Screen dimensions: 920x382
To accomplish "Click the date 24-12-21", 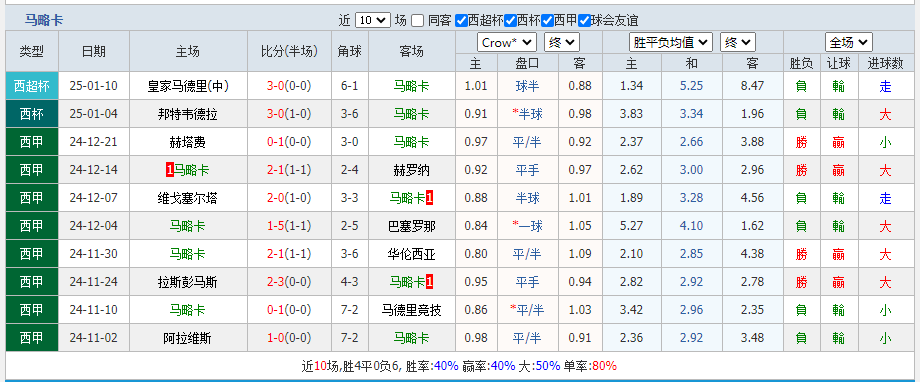I will click(94, 142).
